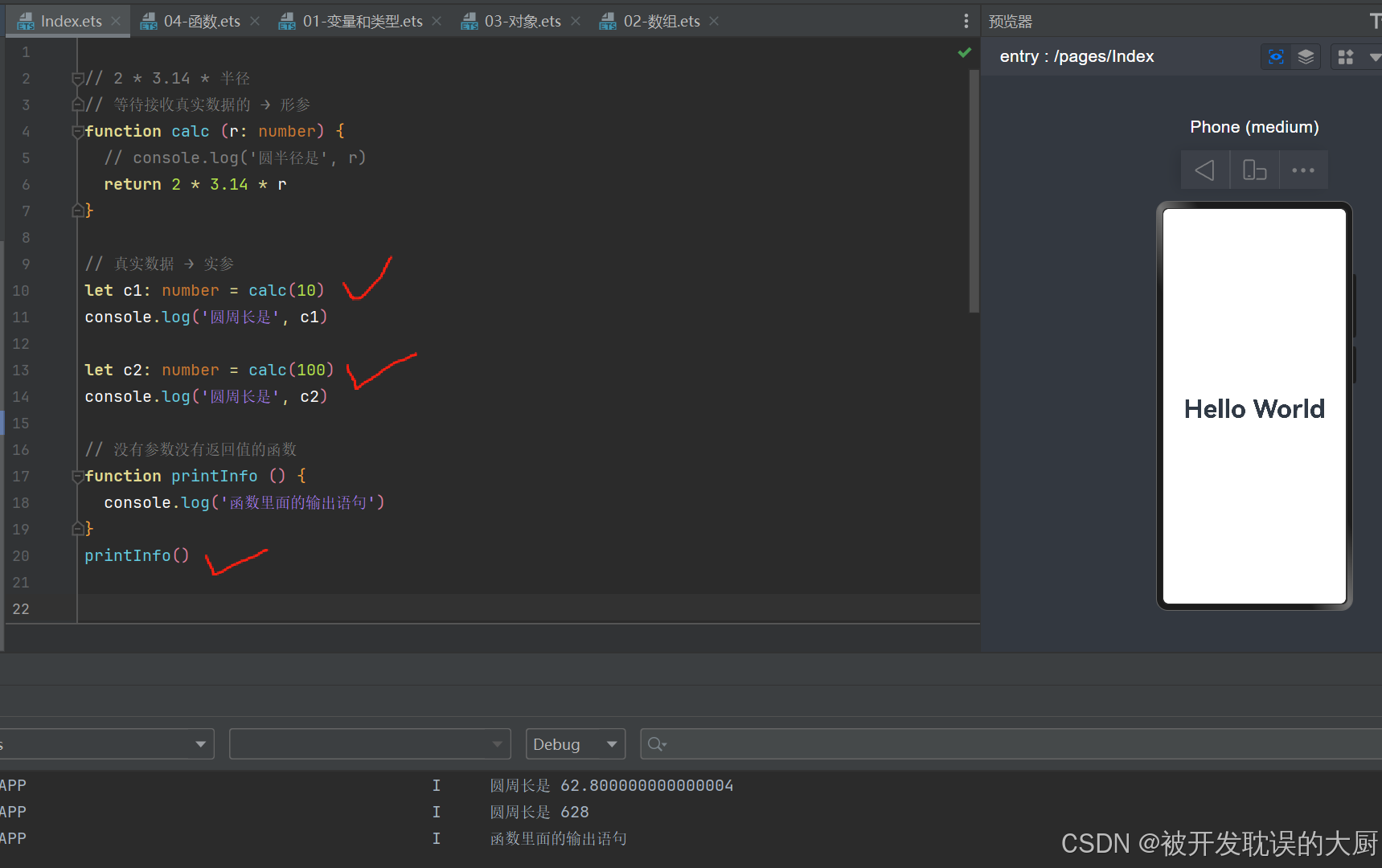Place cursor on calc(10) call
The image size is (1382, 868).
pos(286,291)
